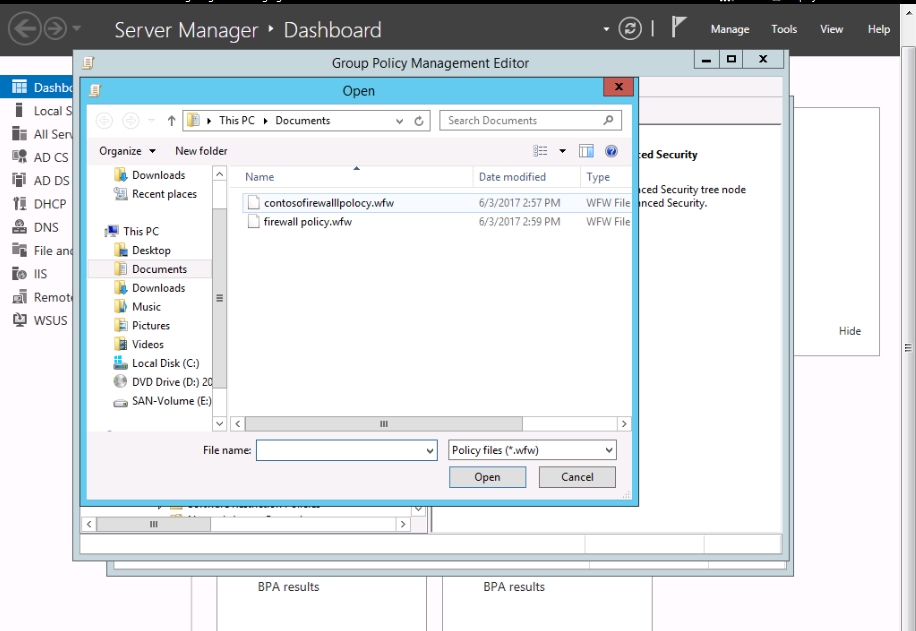Open the Tools menu
This screenshot has height=631, width=916.
[784, 29]
